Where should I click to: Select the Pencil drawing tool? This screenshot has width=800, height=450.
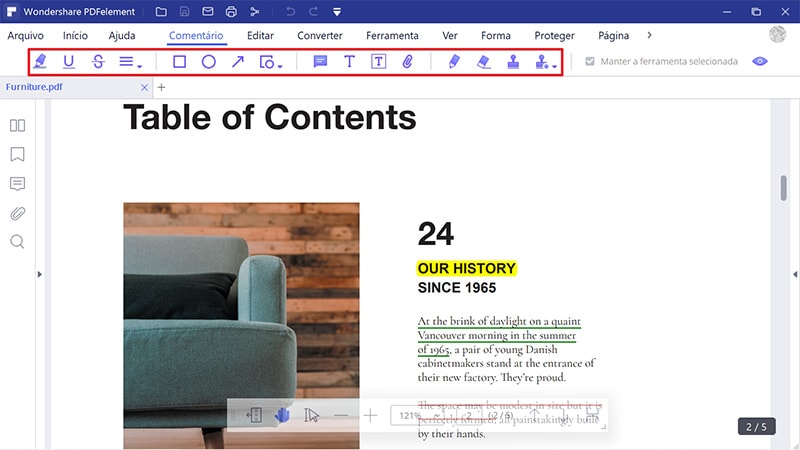point(454,62)
